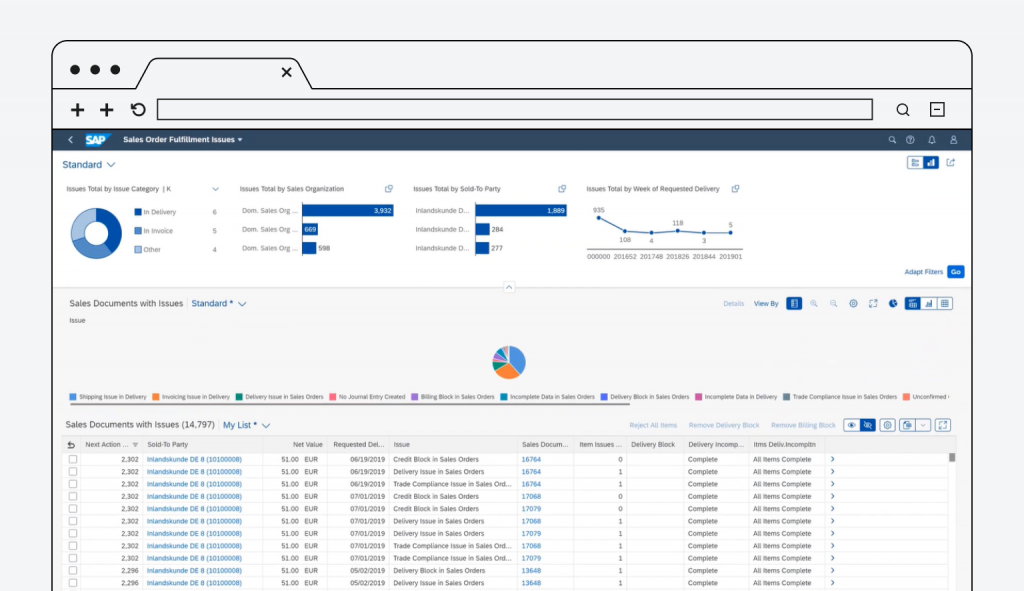Open value help for Sales Organization chart
The image size is (1024, 591).
pyautogui.click(x=389, y=188)
